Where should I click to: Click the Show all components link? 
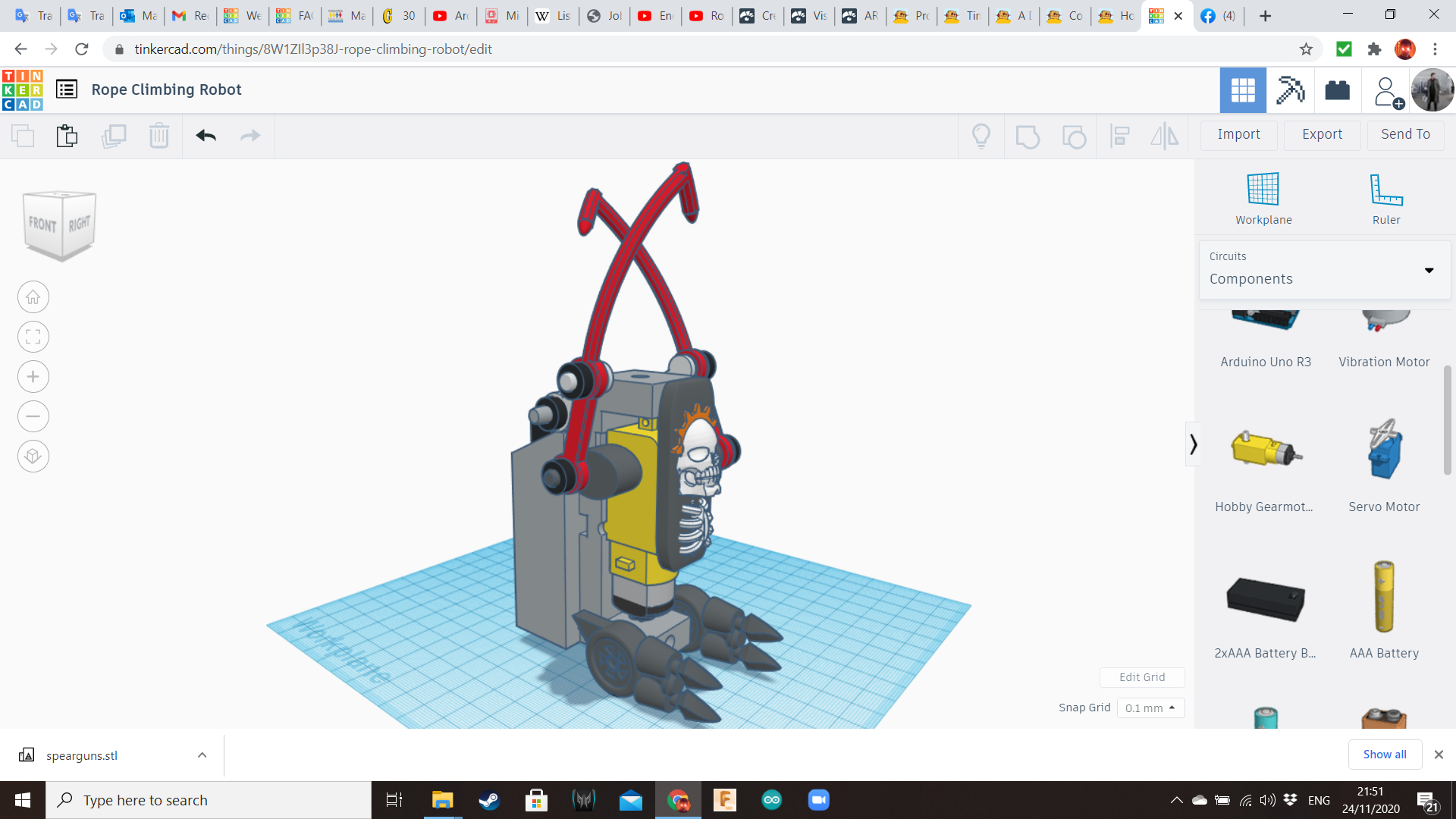coord(1385,754)
